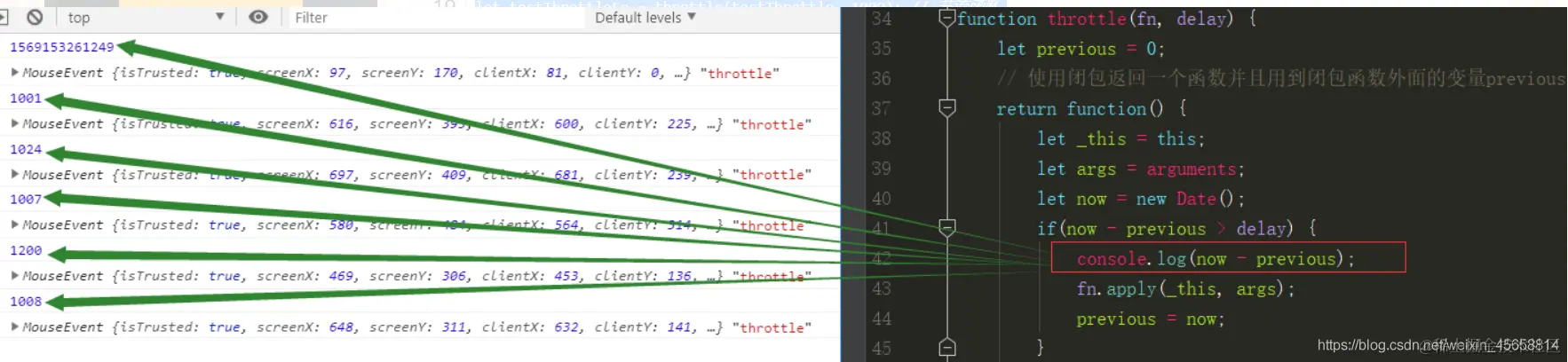
Task: Select console output 1008
Action: [26, 302]
